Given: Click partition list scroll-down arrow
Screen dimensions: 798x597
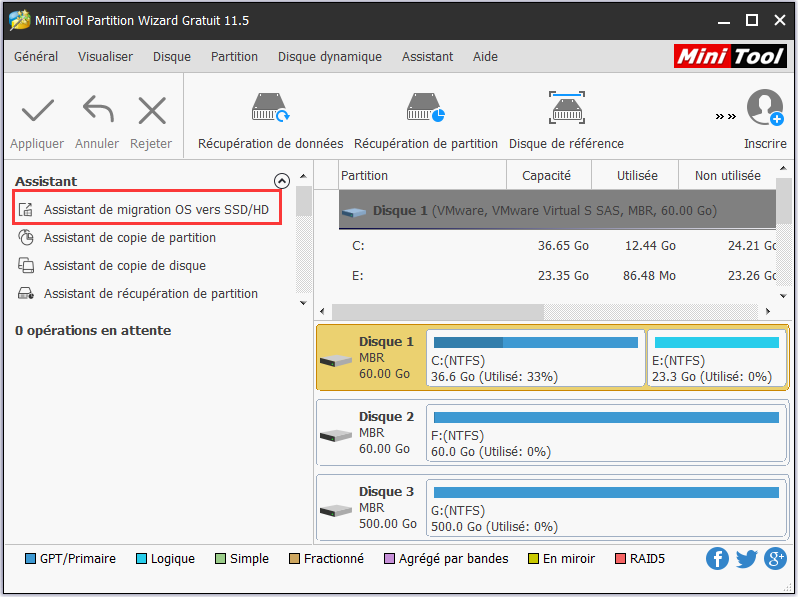Looking at the screenshot, I should [x=783, y=296].
